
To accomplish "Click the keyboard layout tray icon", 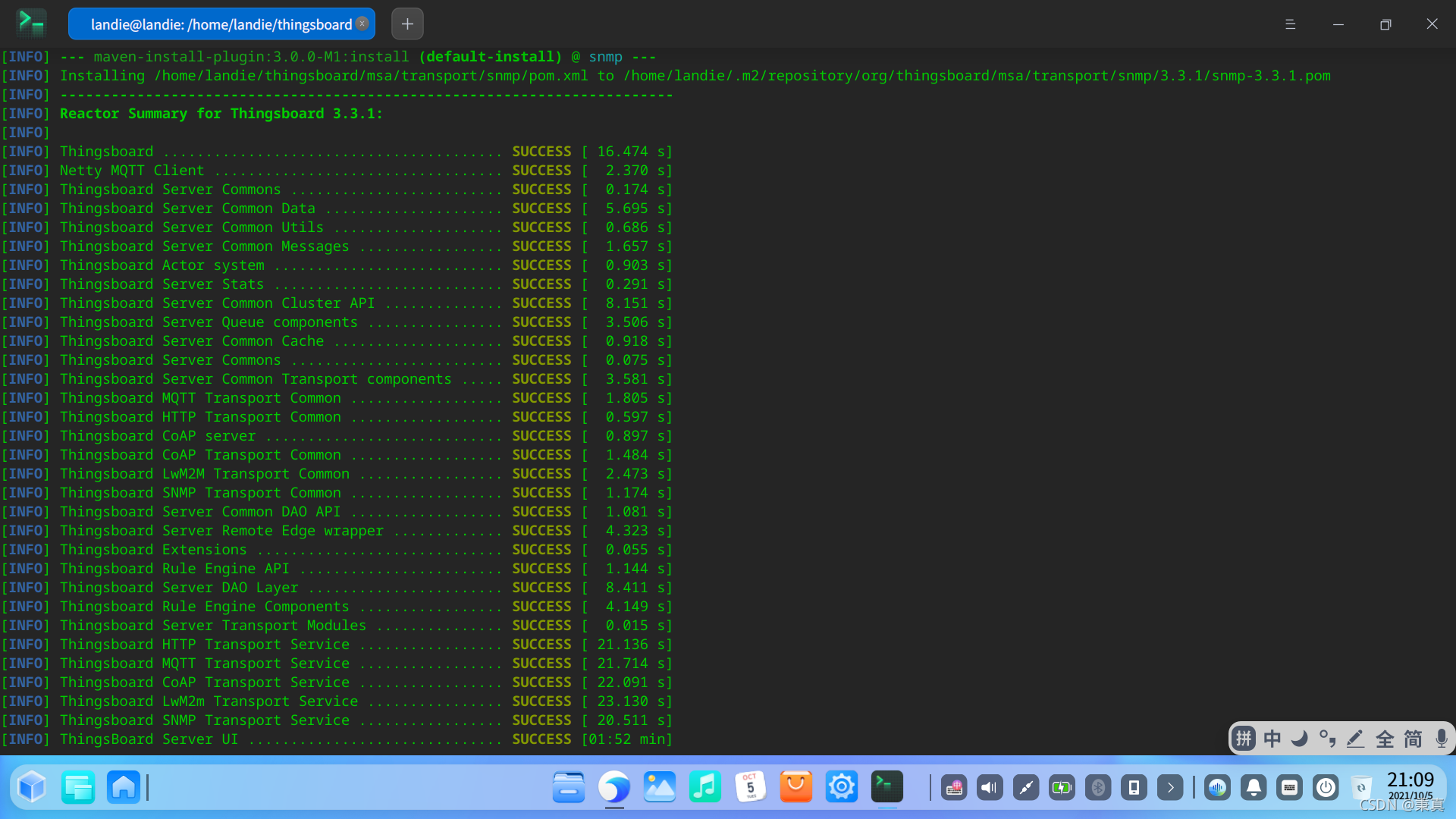I will click(x=954, y=788).
